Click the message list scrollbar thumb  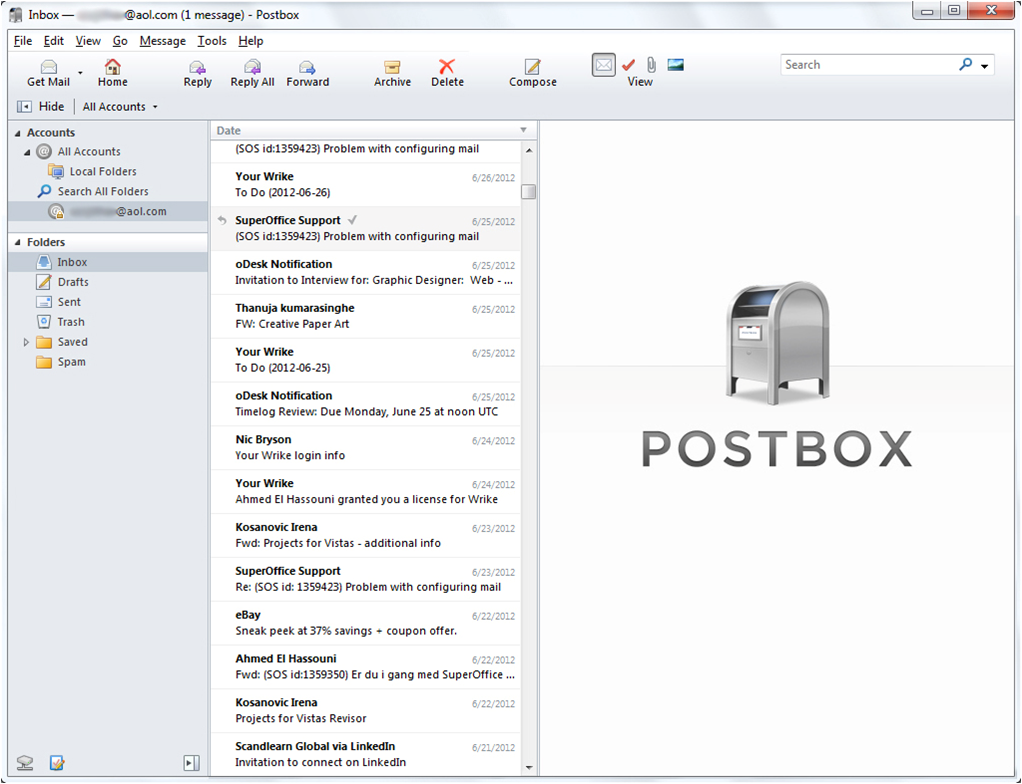coord(529,192)
